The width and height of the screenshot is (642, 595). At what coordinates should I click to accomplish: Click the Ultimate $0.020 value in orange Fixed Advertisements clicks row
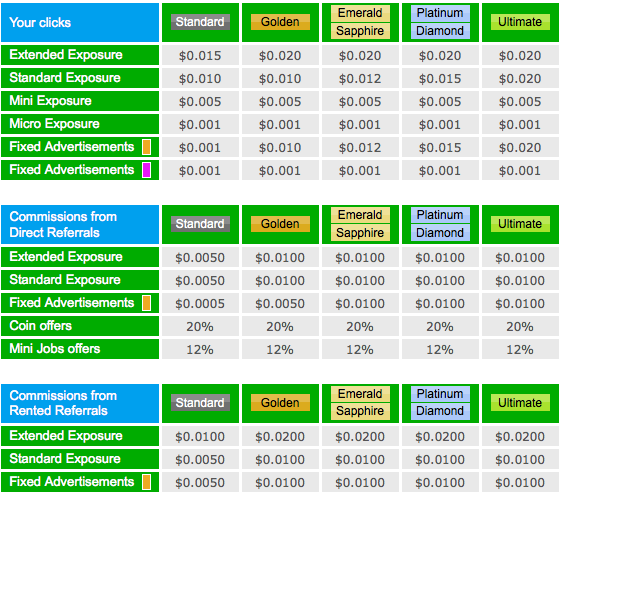pyautogui.click(x=520, y=147)
